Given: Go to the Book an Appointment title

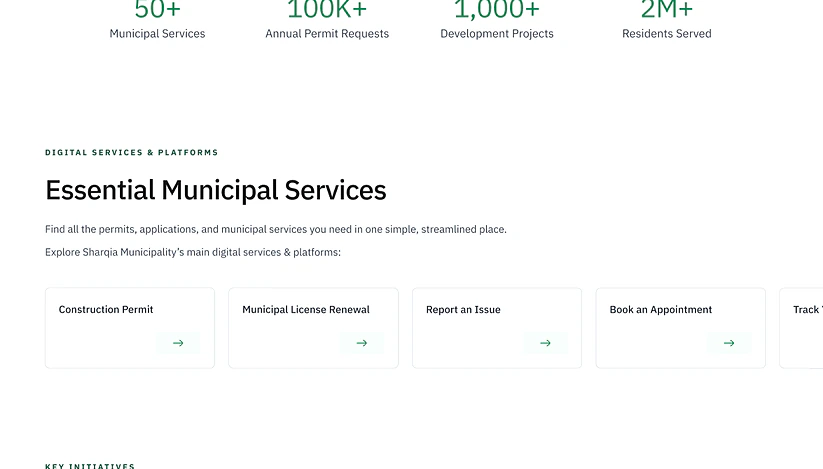Looking at the screenshot, I should (661, 310).
